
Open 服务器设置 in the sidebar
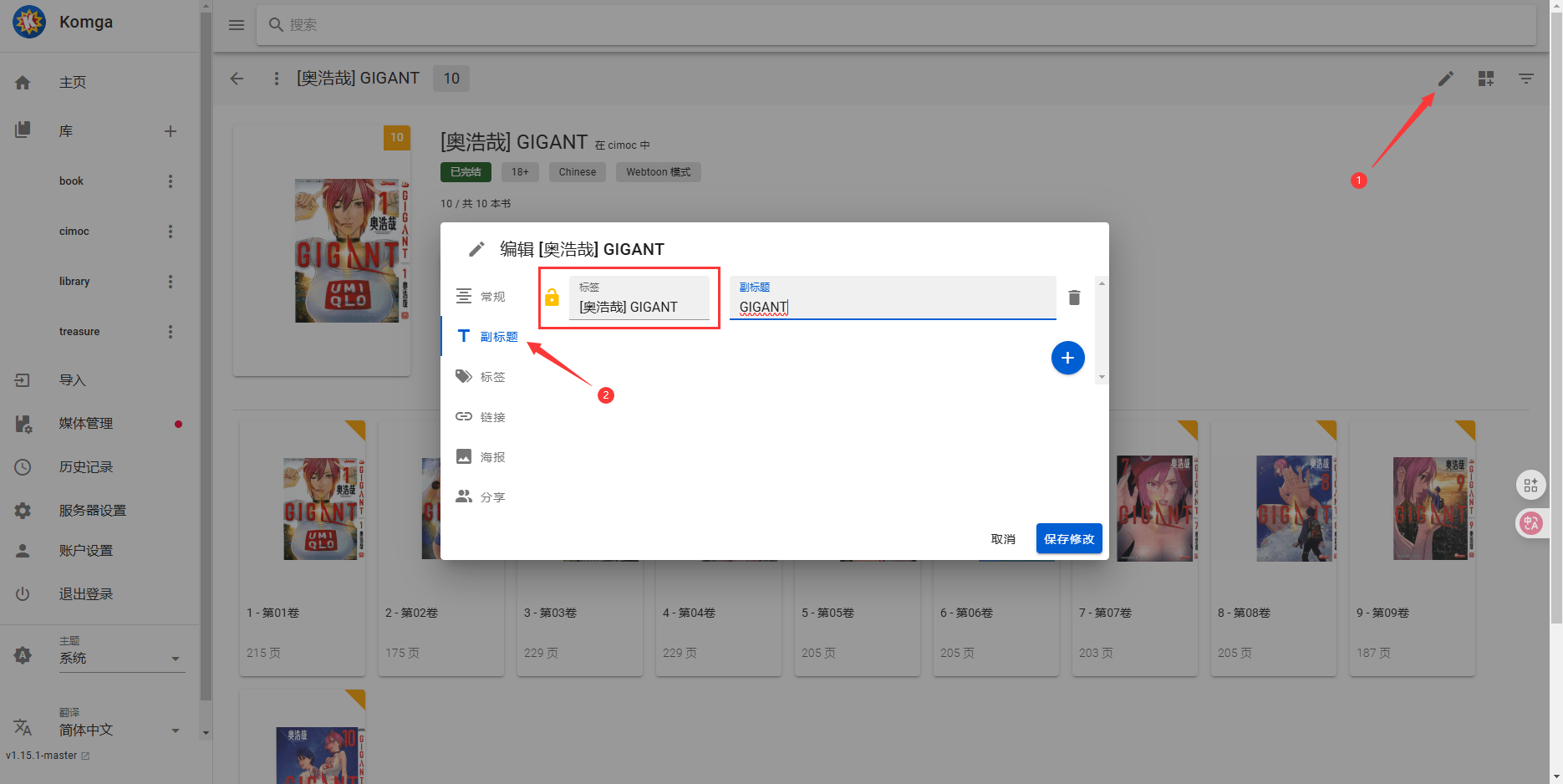coord(92,511)
